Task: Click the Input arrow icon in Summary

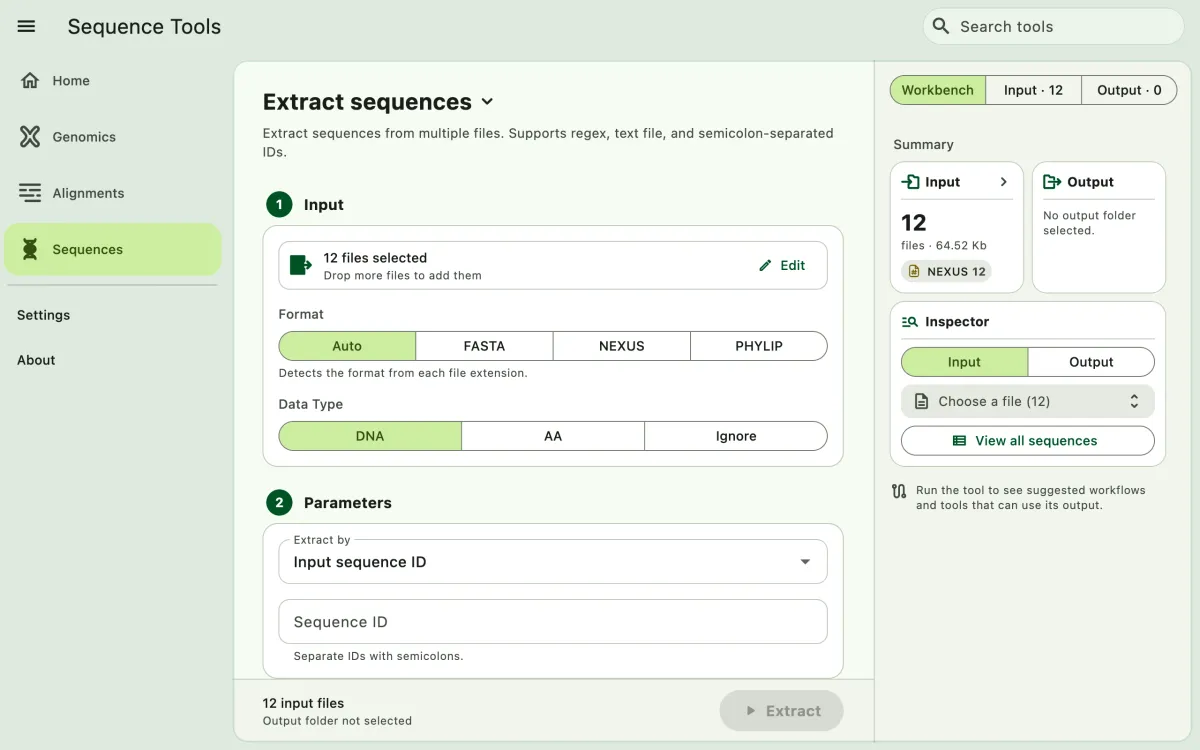Action: click(911, 182)
